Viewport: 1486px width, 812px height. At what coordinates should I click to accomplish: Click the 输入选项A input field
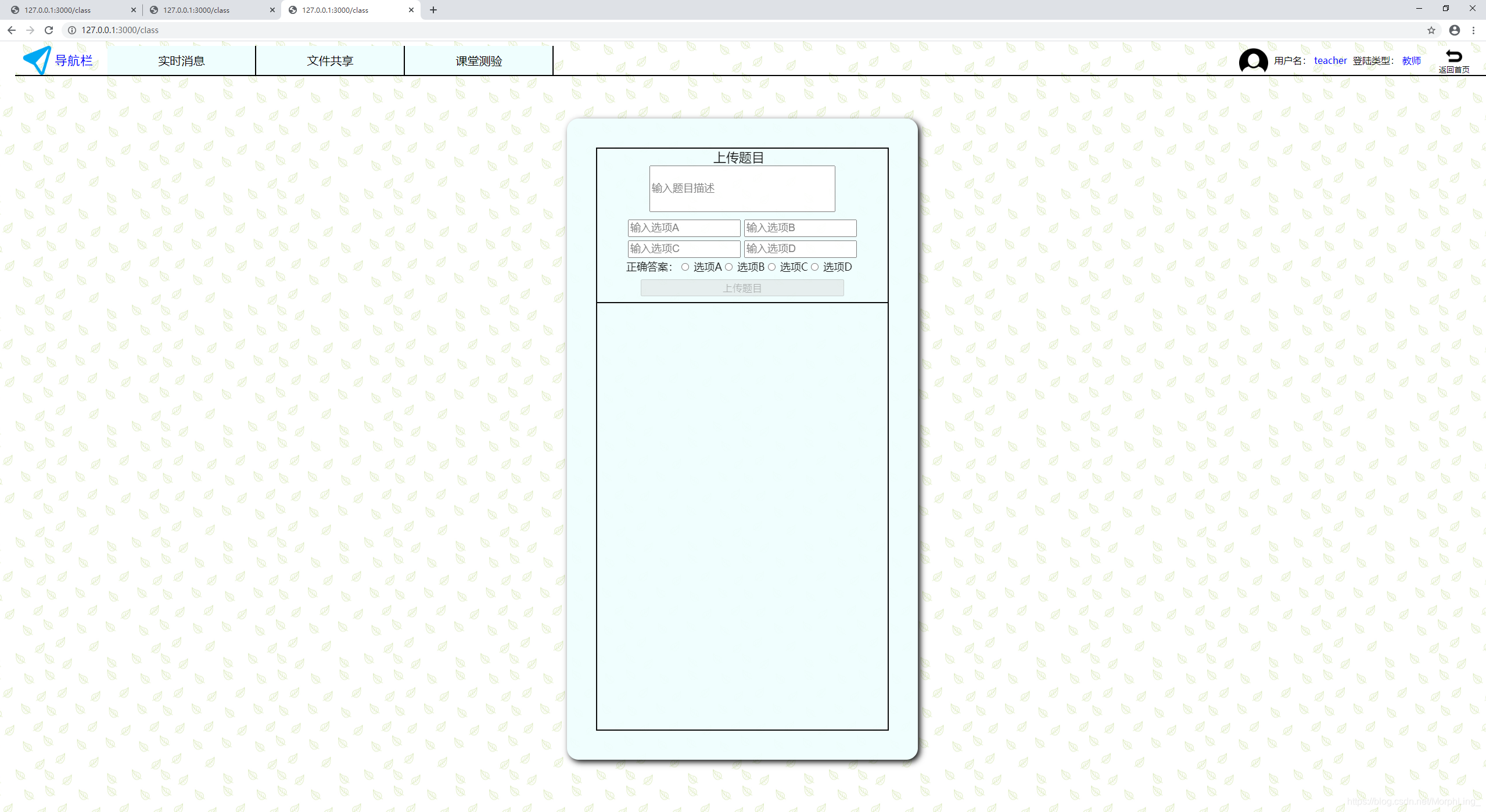click(x=684, y=228)
